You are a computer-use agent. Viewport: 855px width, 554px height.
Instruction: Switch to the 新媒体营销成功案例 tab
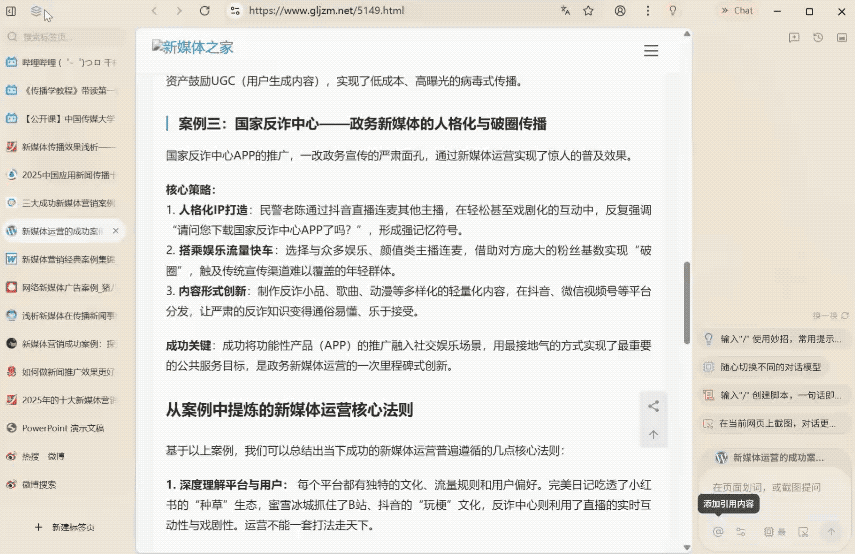point(63,344)
